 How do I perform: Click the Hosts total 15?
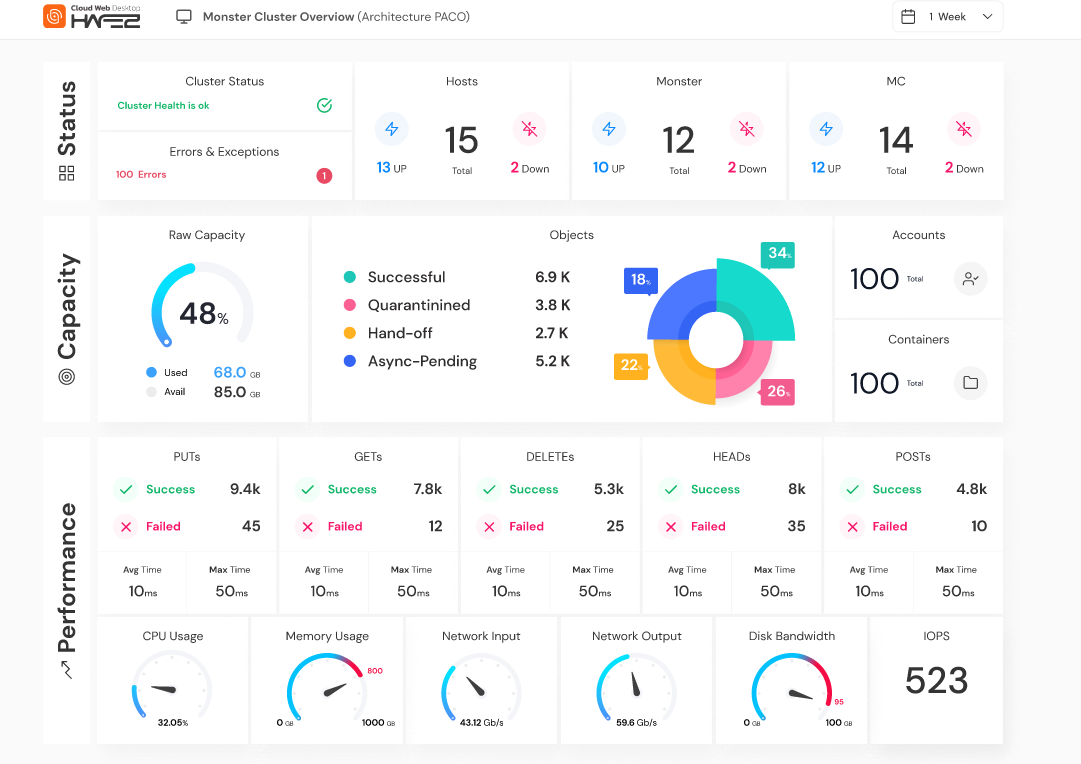pyautogui.click(x=461, y=141)
